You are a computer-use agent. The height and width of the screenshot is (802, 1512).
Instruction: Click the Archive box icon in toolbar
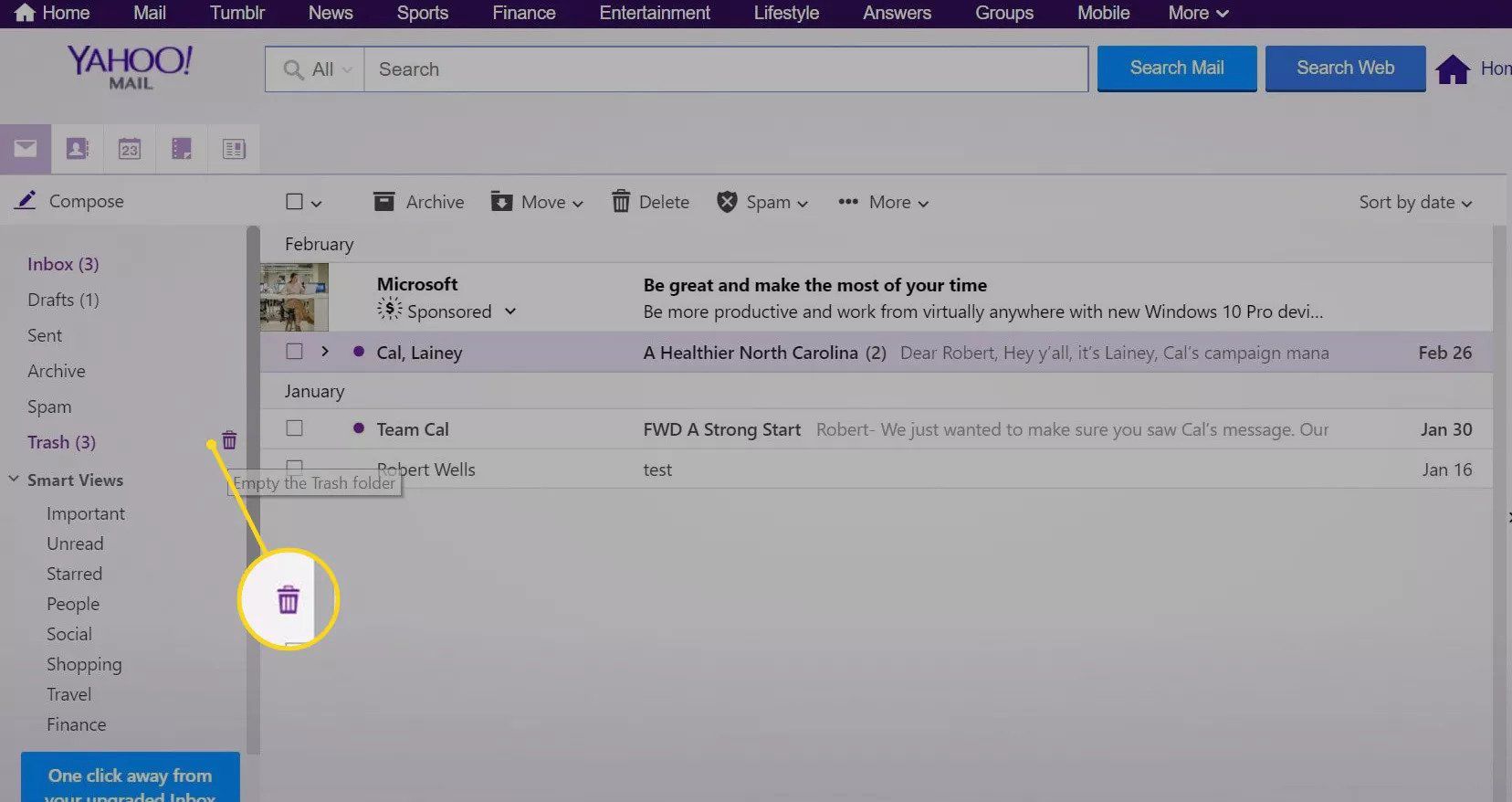click(383, 202)
